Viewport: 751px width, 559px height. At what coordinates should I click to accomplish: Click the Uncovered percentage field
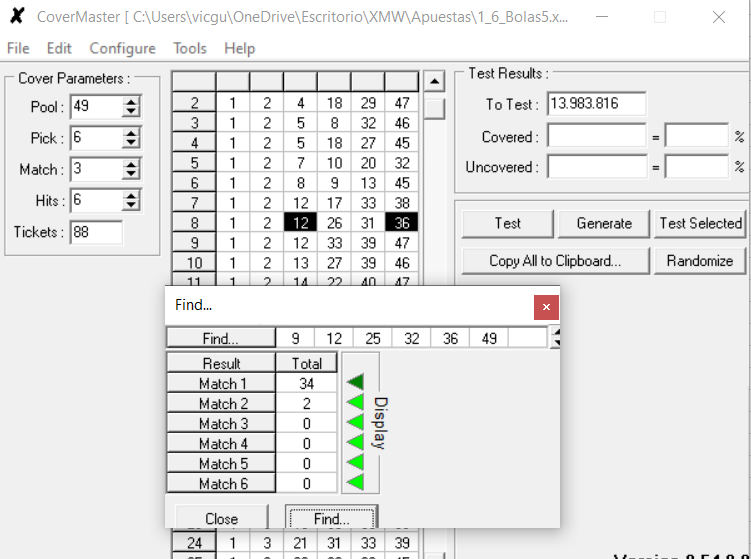point(697,167)
